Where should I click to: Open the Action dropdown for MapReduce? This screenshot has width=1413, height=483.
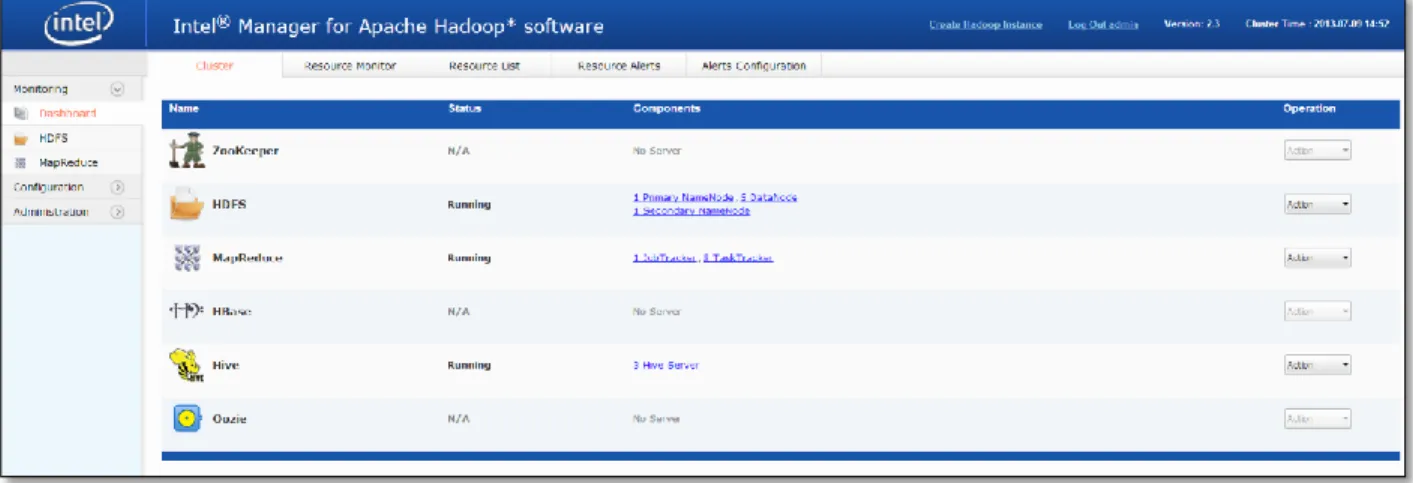1317,258
